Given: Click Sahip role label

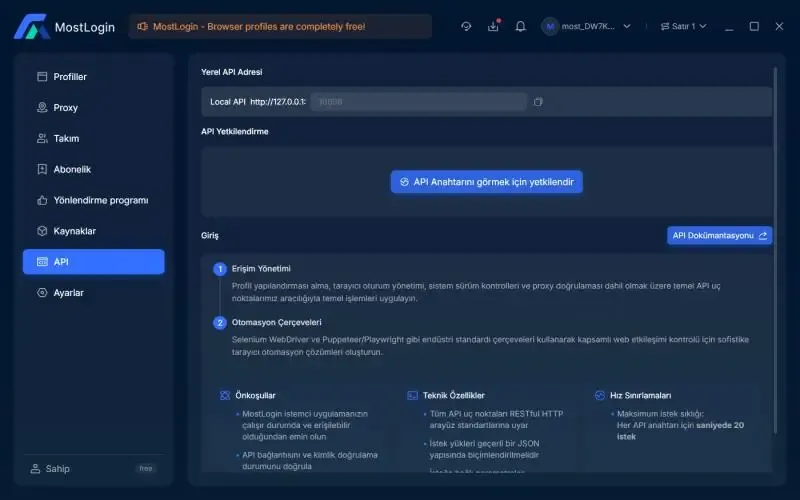Looking at the screenshot, I should pos(58,468).
